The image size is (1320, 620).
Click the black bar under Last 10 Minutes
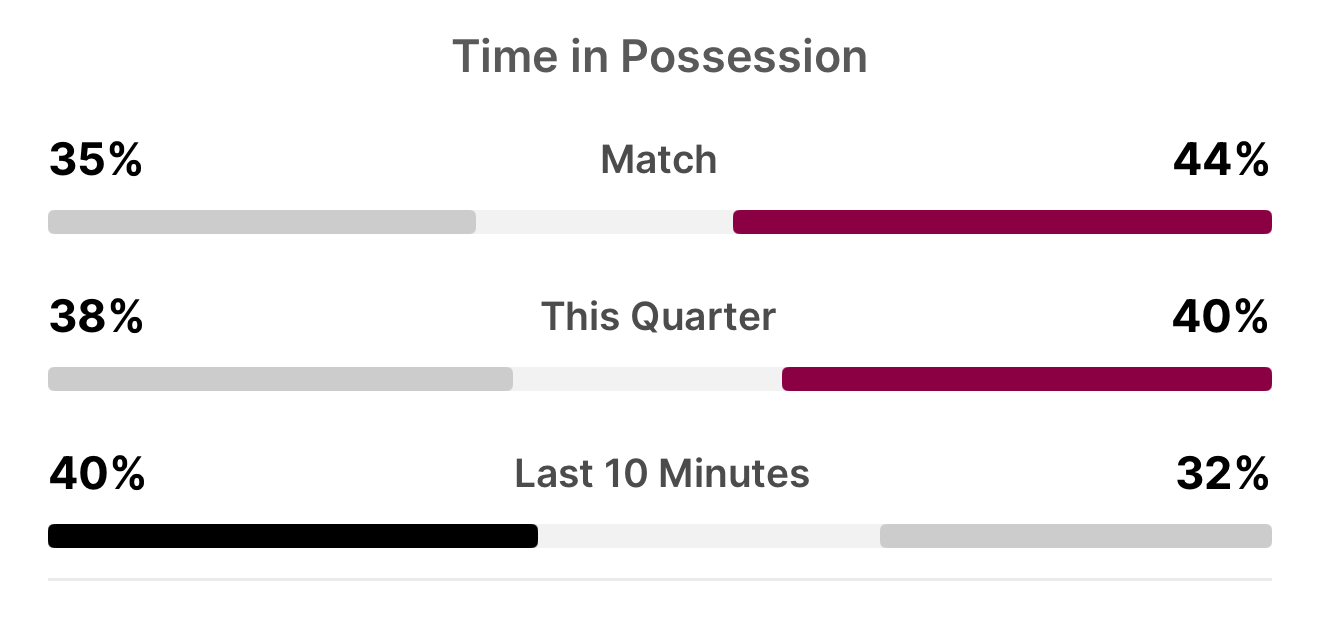pyautogui.click(x=293, y=536)
